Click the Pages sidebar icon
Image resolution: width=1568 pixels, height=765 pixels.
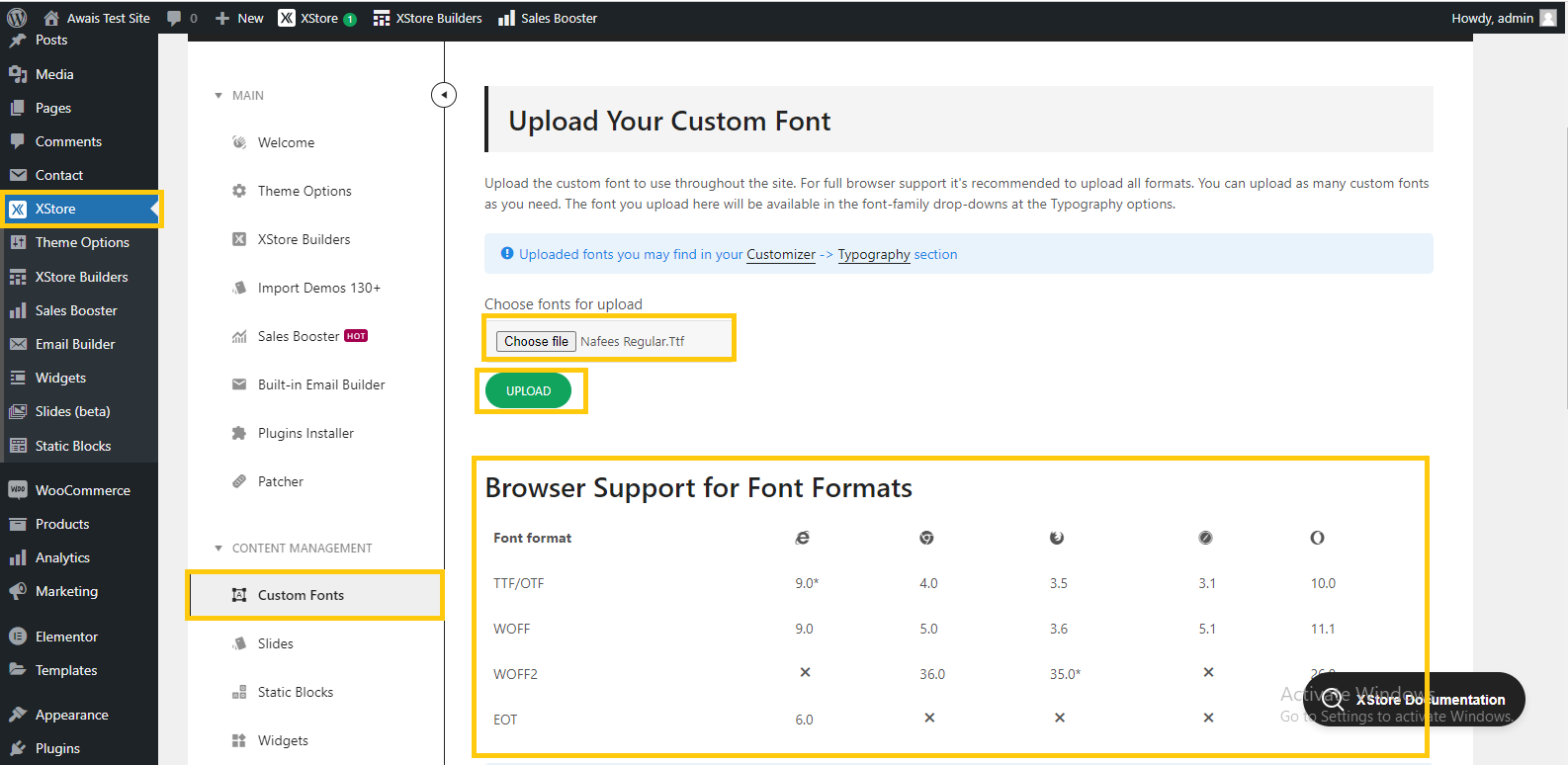pos(18,108)
